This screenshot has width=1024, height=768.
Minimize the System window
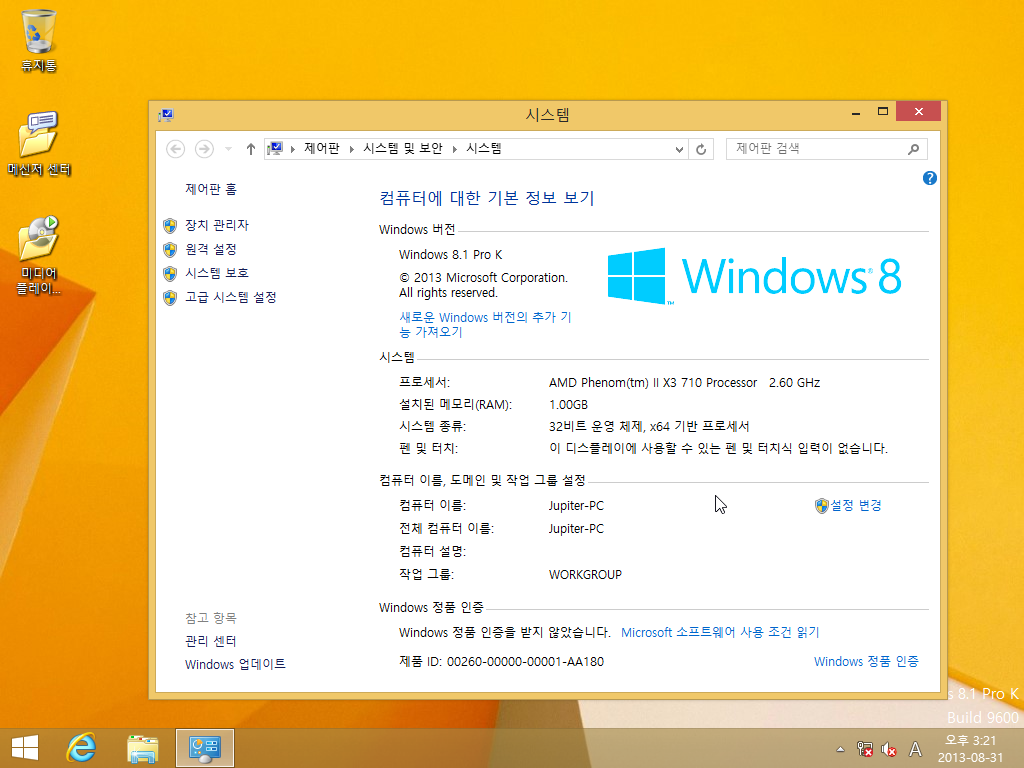click(856, 112)
